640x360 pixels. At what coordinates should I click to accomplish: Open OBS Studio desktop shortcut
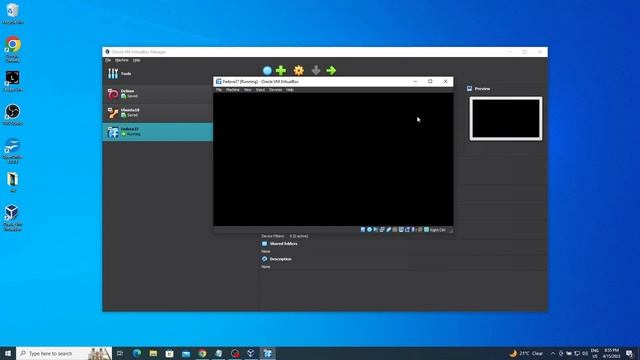tap(13, 114)
